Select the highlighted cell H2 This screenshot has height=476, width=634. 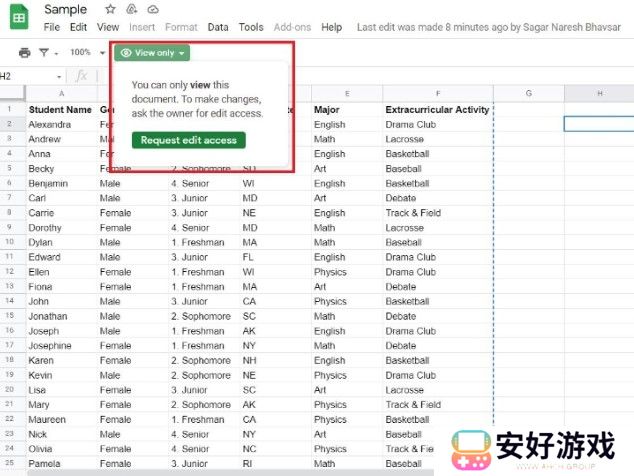(x=599, y=124)
